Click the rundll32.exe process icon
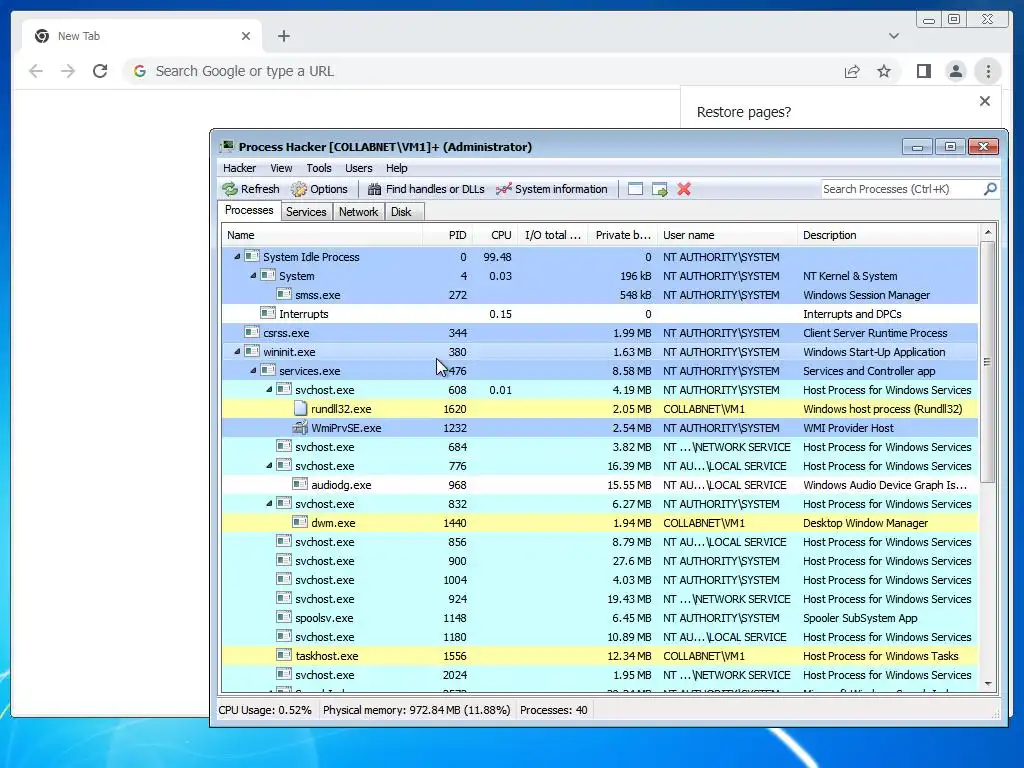The height and width of the screenshot is (768, 1024). pyautogui.click(x=300, y=408)
